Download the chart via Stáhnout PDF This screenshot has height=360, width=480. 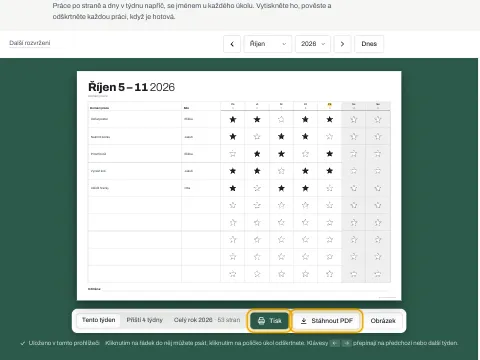pos(327,321)
